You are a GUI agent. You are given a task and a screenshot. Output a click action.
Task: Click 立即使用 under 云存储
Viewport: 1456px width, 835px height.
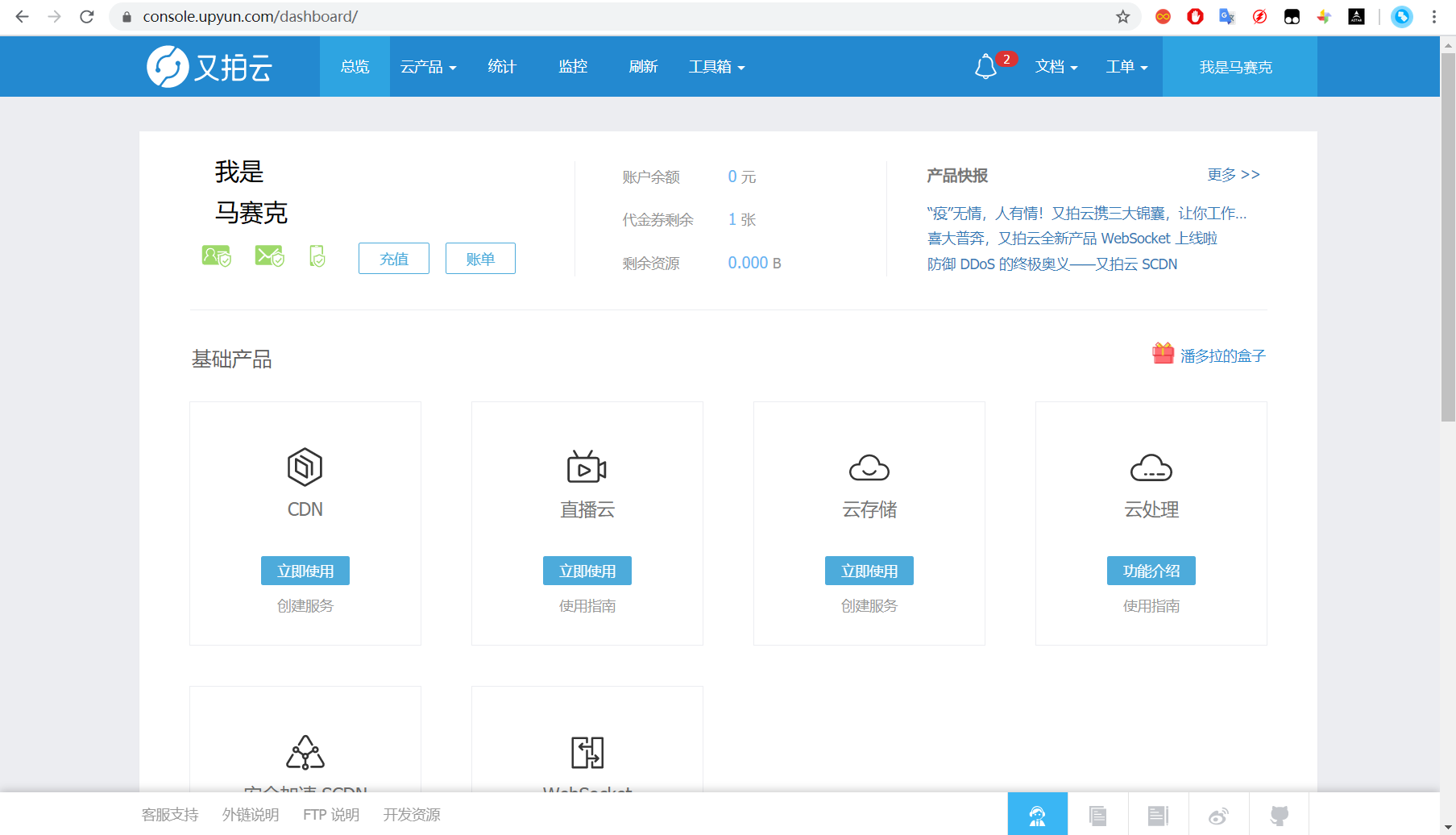coord(869,571)
